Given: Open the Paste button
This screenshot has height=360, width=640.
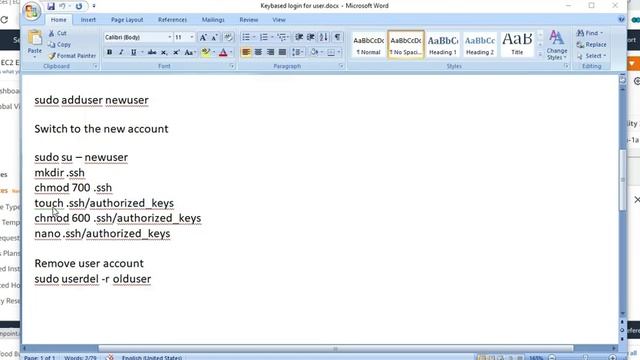Looking at the screenshot, I should pos(35,43).
